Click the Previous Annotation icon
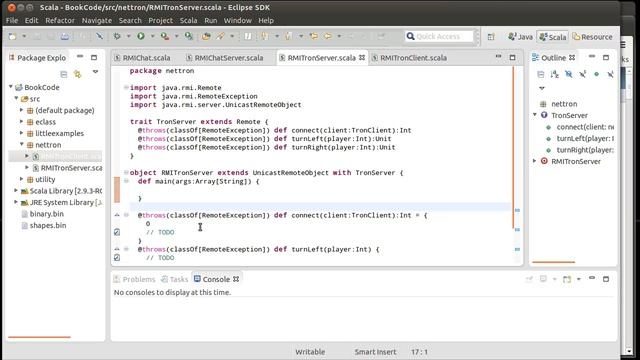 pyautogui.click(x=289, y=37)
